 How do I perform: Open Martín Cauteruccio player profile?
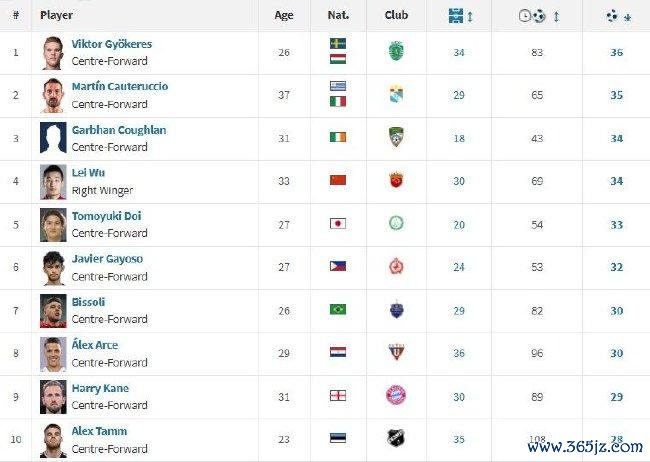tap(120, 86)
